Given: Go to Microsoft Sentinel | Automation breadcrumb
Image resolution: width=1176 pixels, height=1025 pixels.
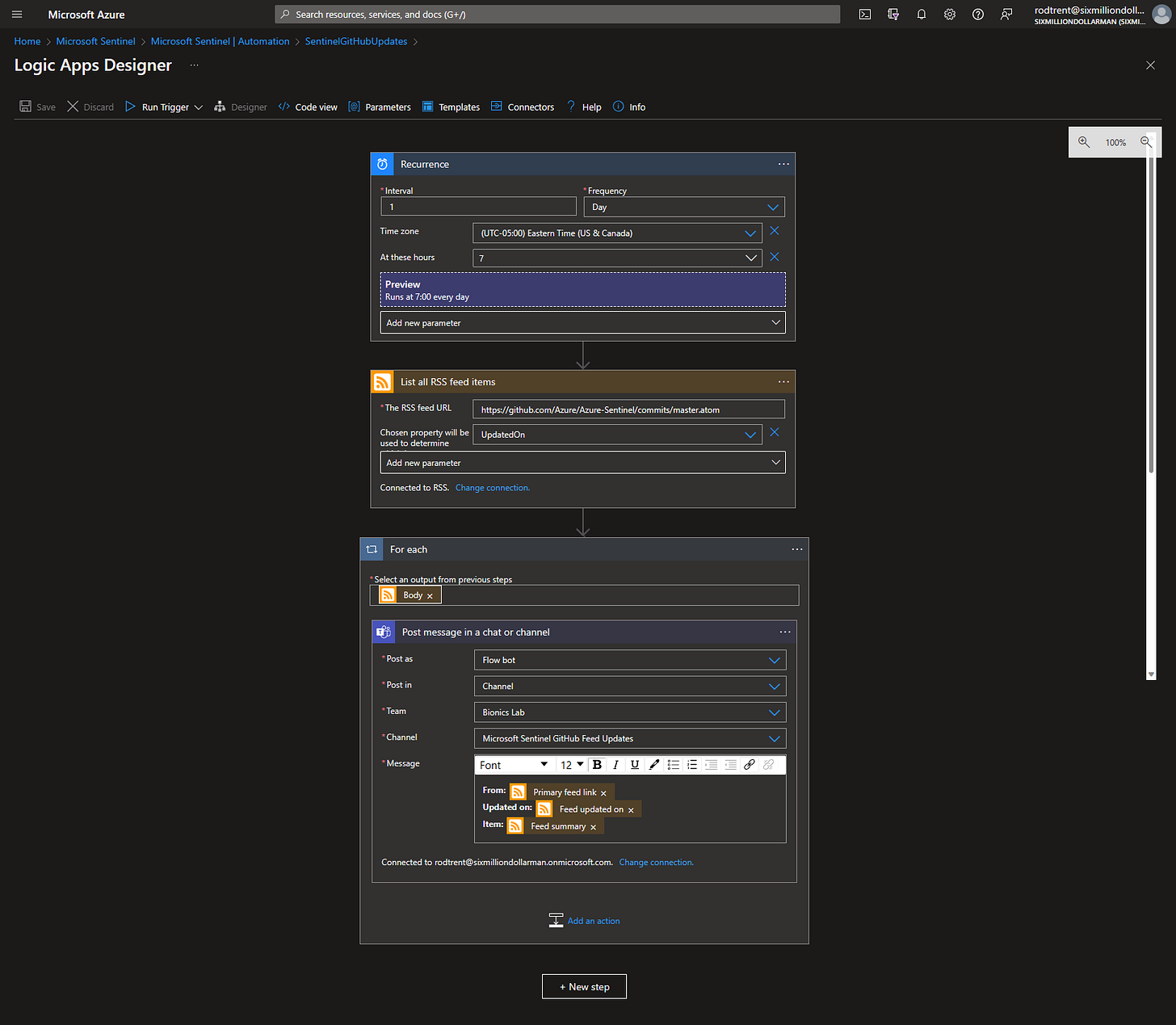Looking at the screenshot, I should point(220,41).
